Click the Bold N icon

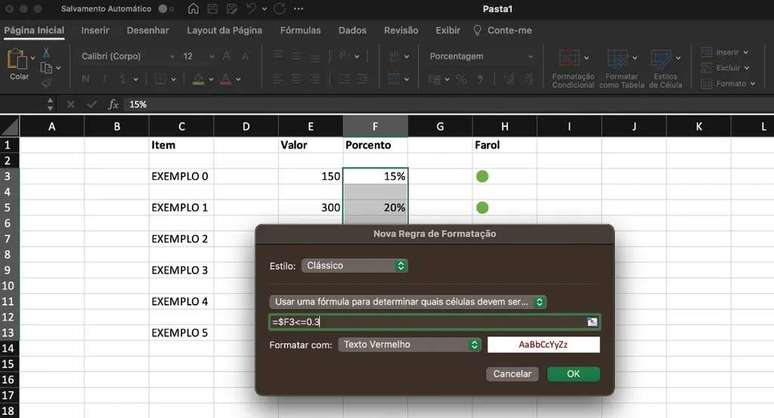coord(86,78)
